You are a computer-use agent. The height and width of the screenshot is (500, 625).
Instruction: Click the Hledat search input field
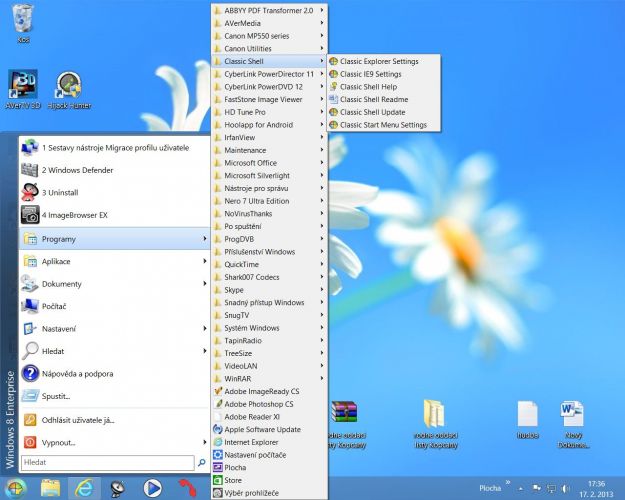point(108,463)
